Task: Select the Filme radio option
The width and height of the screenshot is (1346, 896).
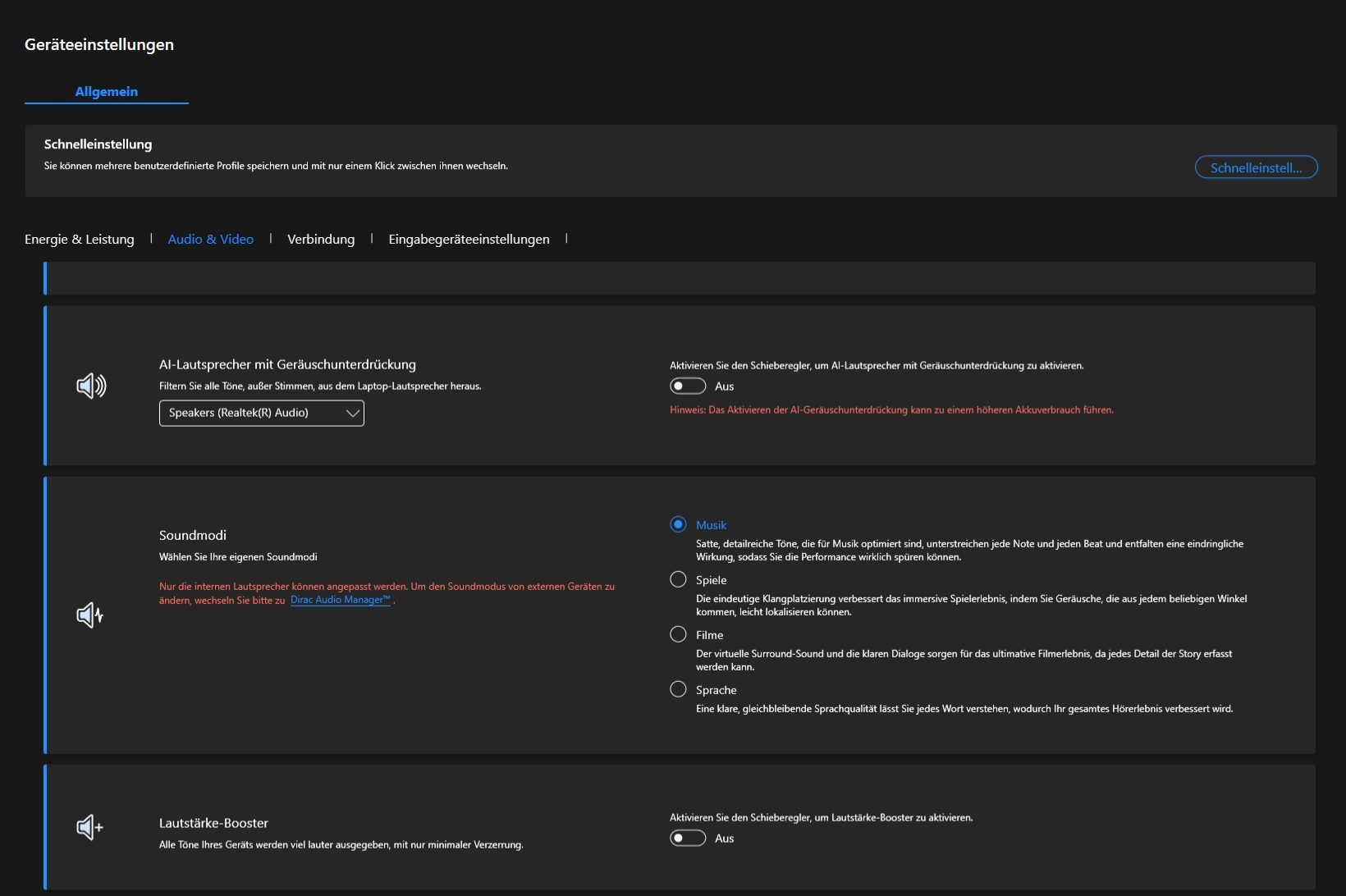Action: (x=679, y=634)
